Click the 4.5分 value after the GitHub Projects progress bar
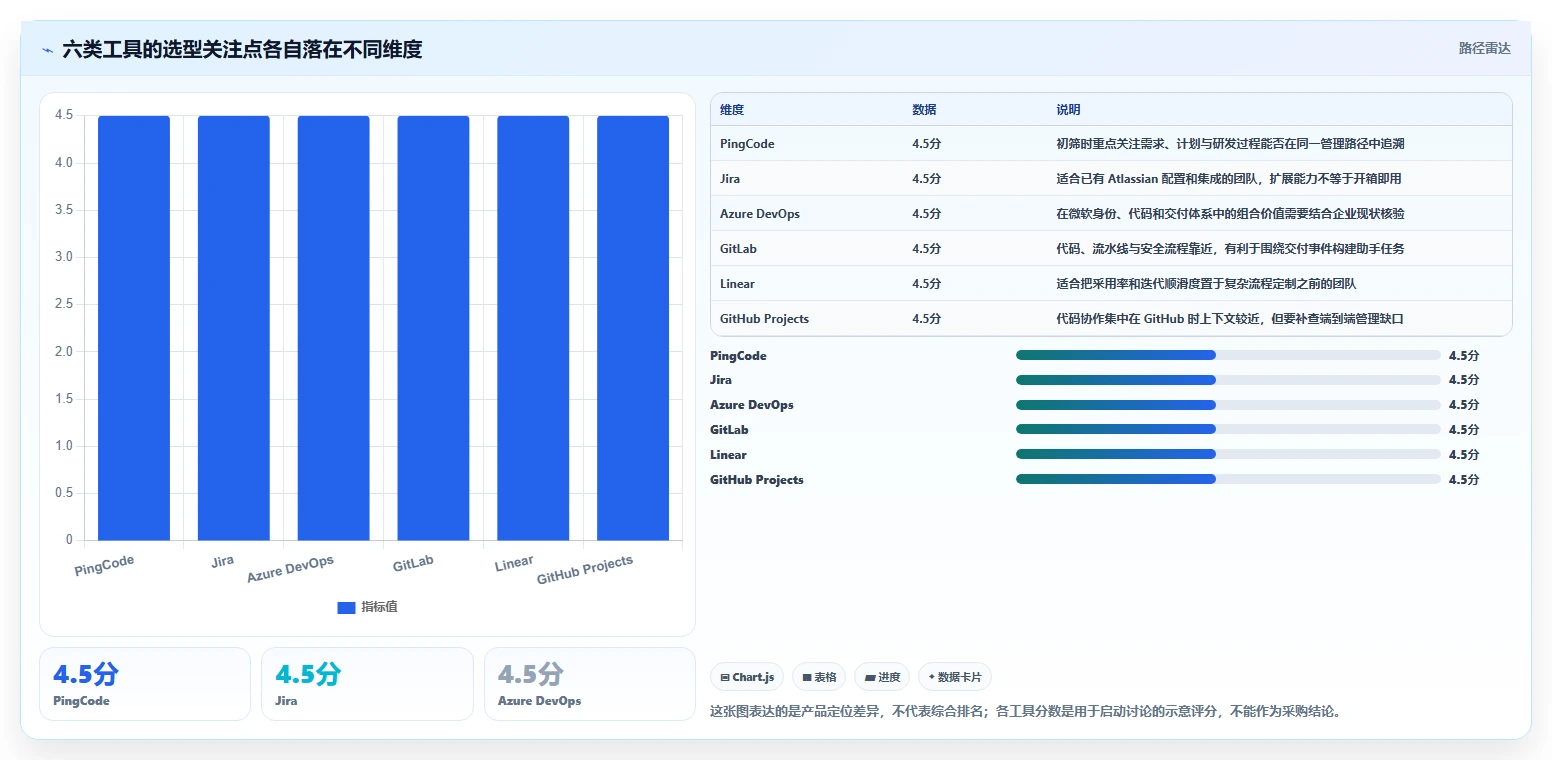This screenshot has height=760, width=1552. click(x=1463, y=479)
